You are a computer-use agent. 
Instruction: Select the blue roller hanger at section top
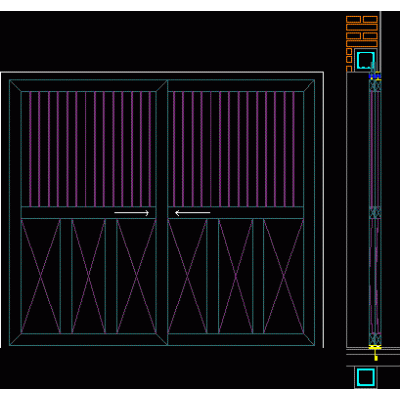375,76
